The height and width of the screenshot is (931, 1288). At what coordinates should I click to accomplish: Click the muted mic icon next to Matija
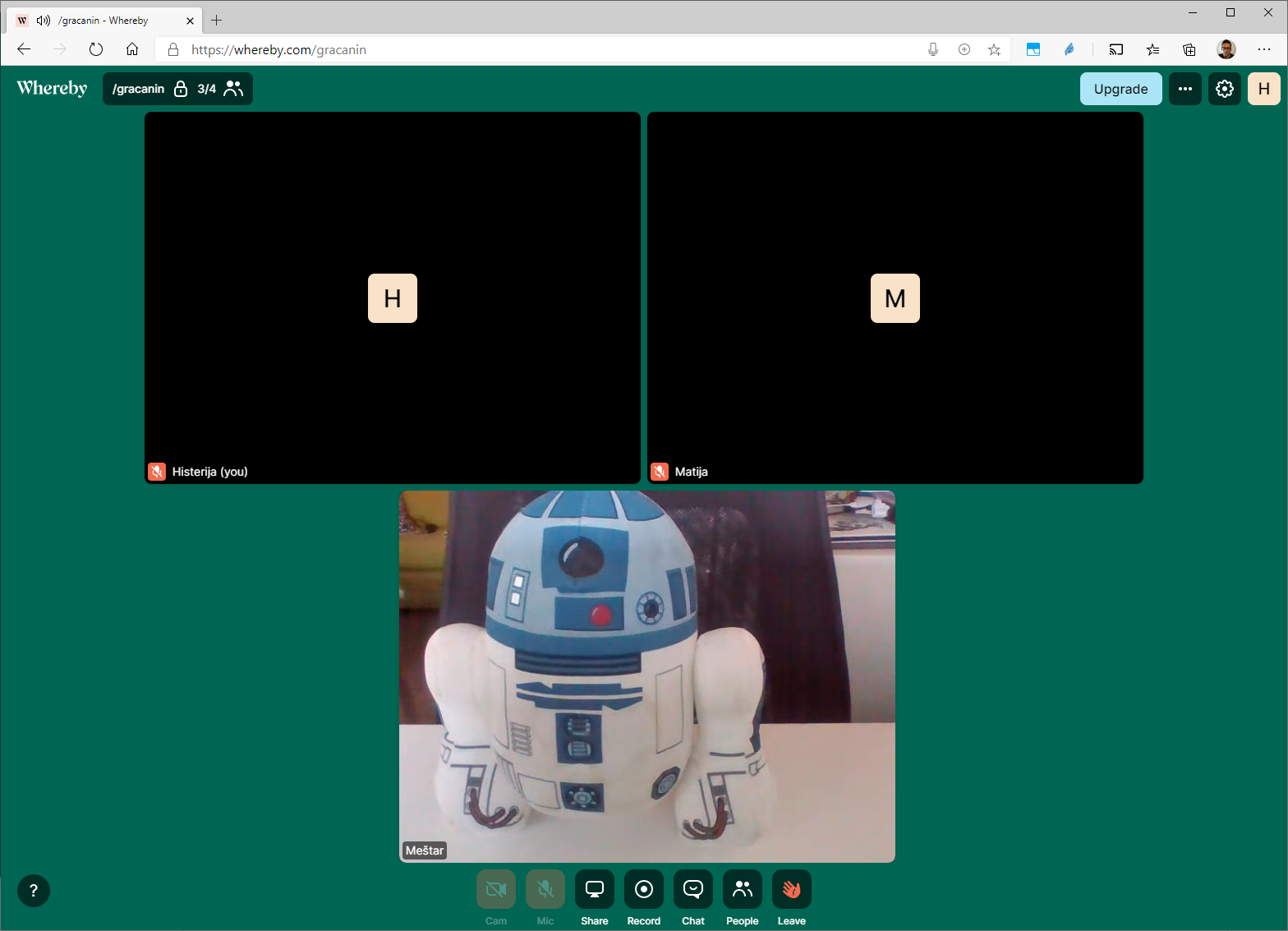660,472
